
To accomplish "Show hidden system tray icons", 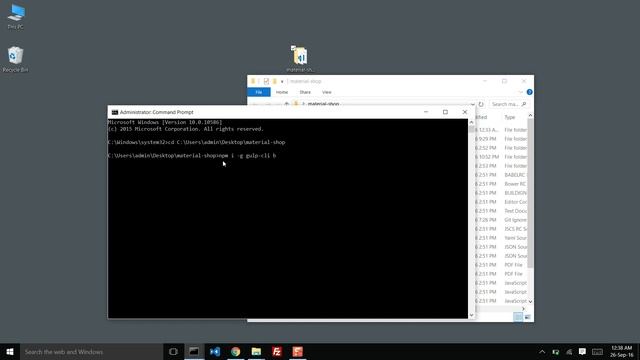I will pos(542,352).
